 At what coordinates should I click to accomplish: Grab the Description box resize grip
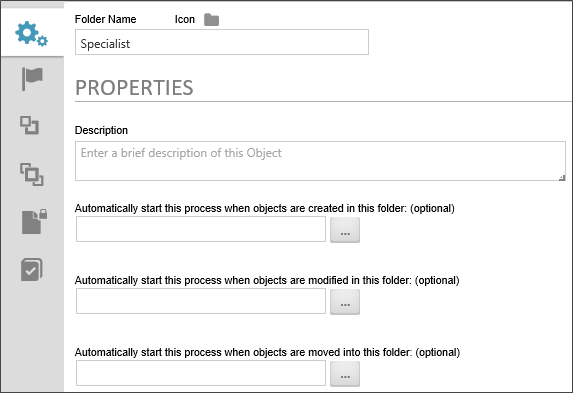562,177
